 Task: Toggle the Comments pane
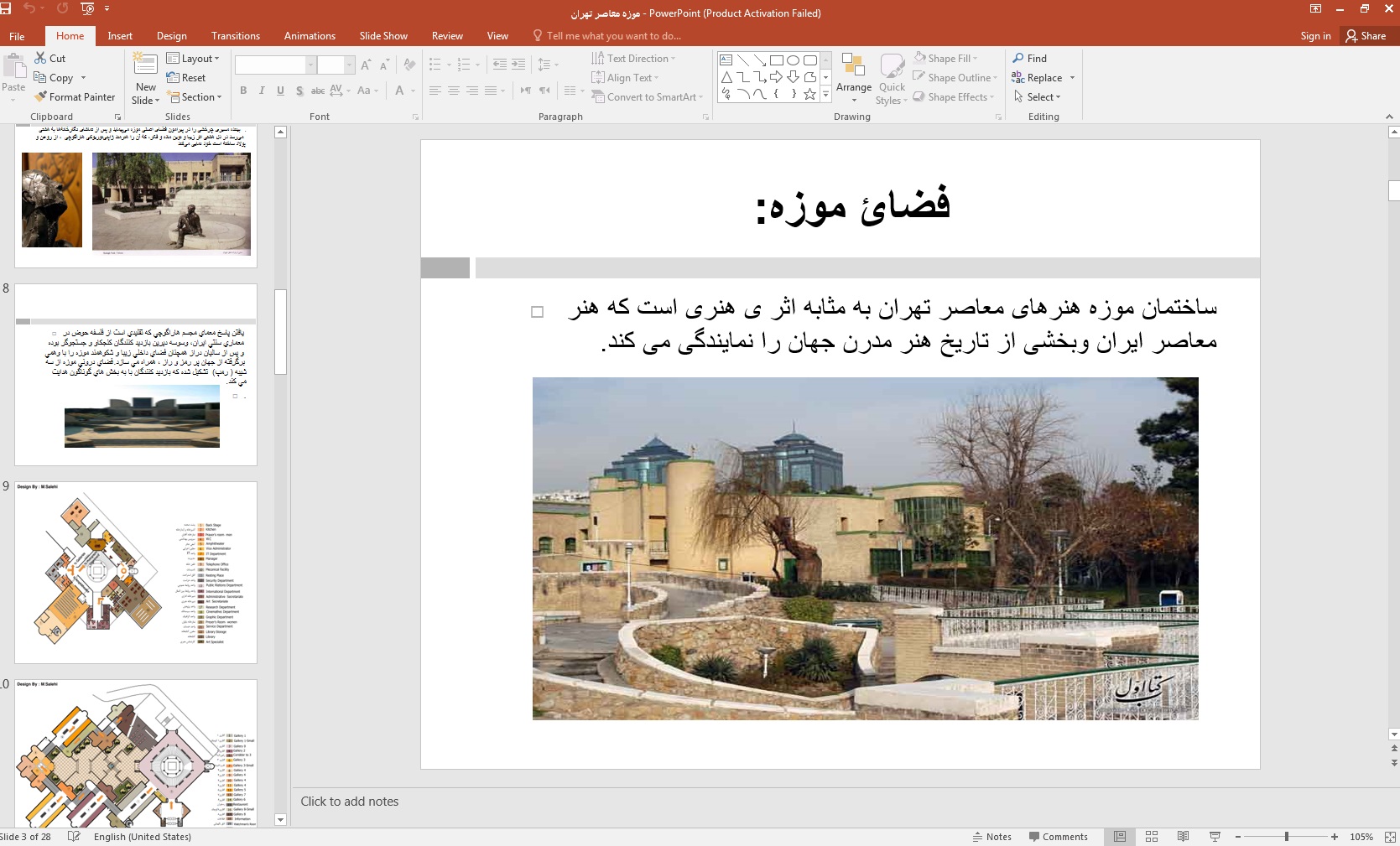[x=1058, y=837]
